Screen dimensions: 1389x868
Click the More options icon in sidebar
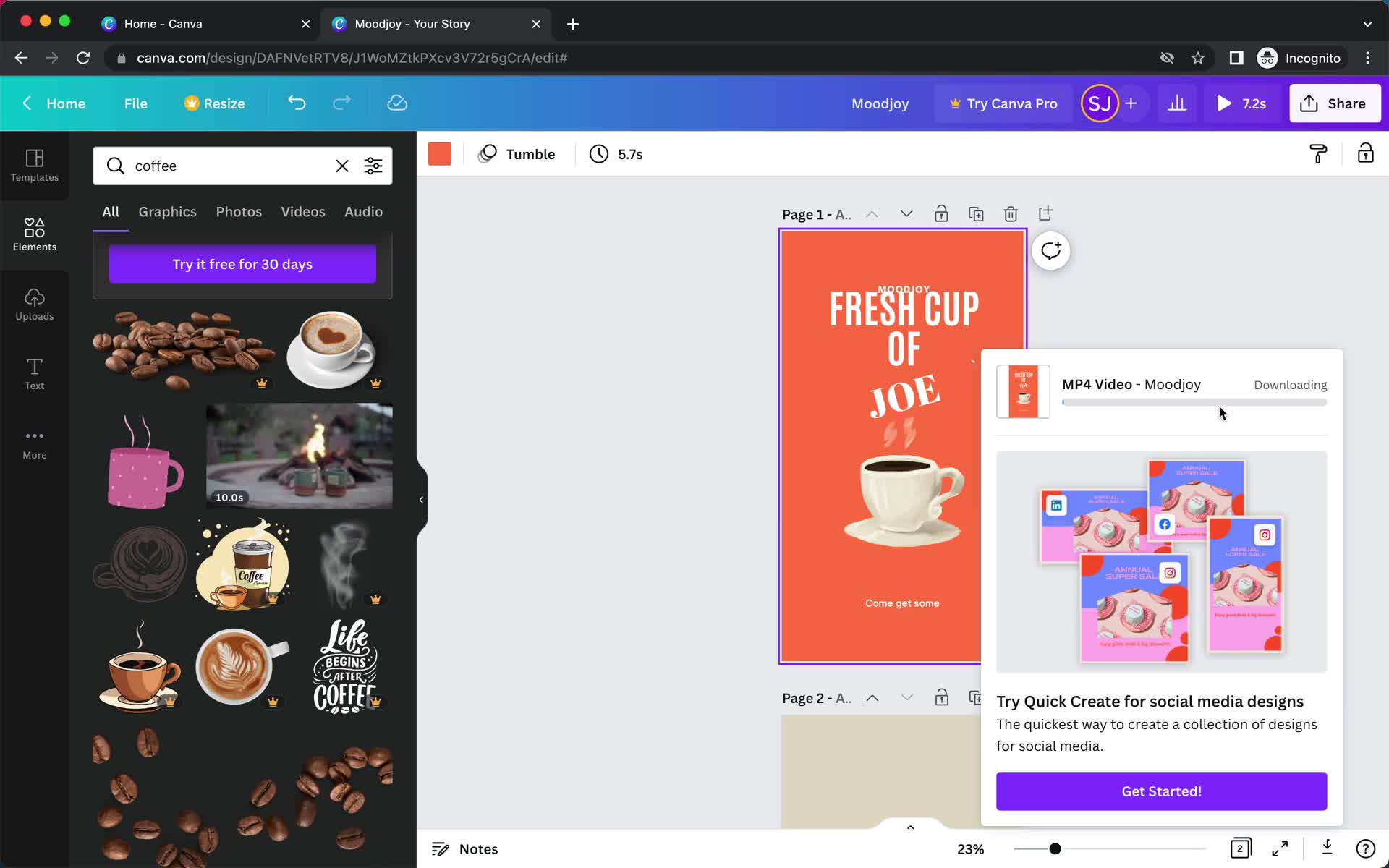click(x=34, y=436)
